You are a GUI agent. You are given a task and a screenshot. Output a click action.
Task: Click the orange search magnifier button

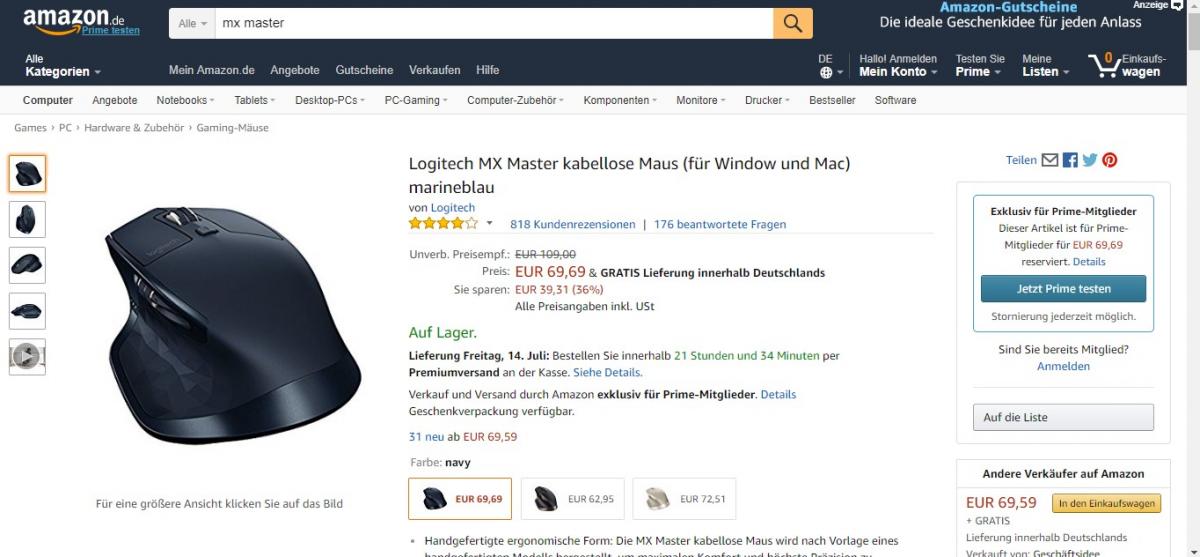[x=793, y=23]
